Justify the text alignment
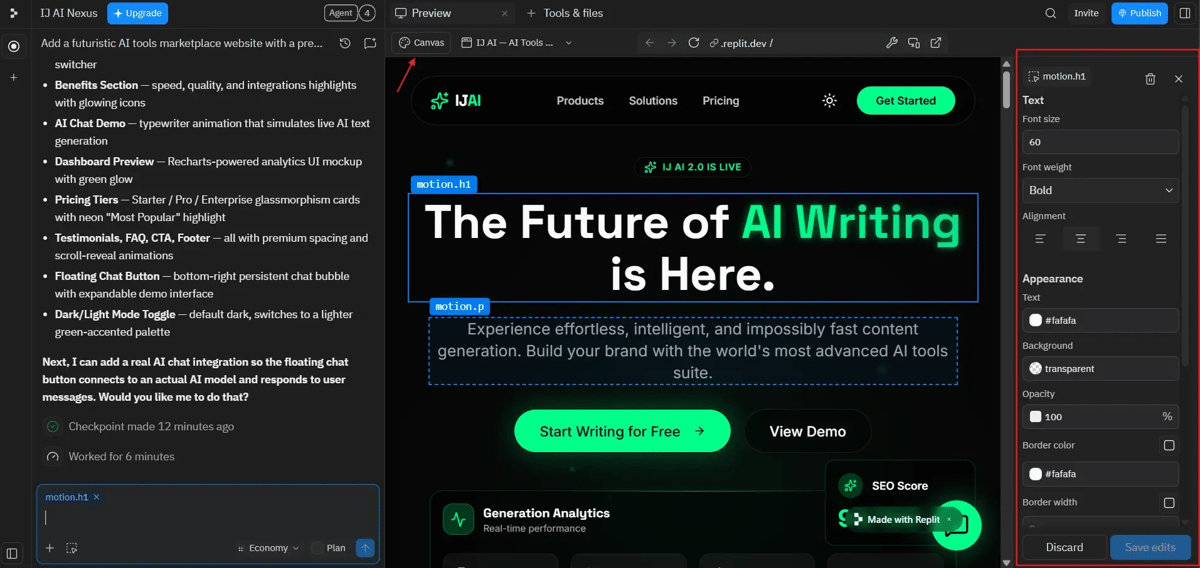Screen dimensions: 1200x568 pos(1161,239)
